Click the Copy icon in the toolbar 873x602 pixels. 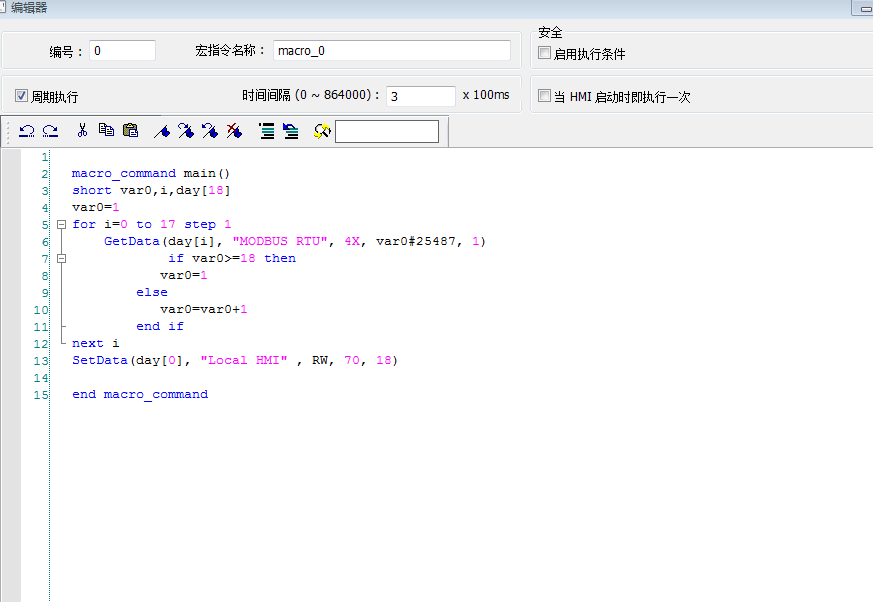(x=106, y=131)
